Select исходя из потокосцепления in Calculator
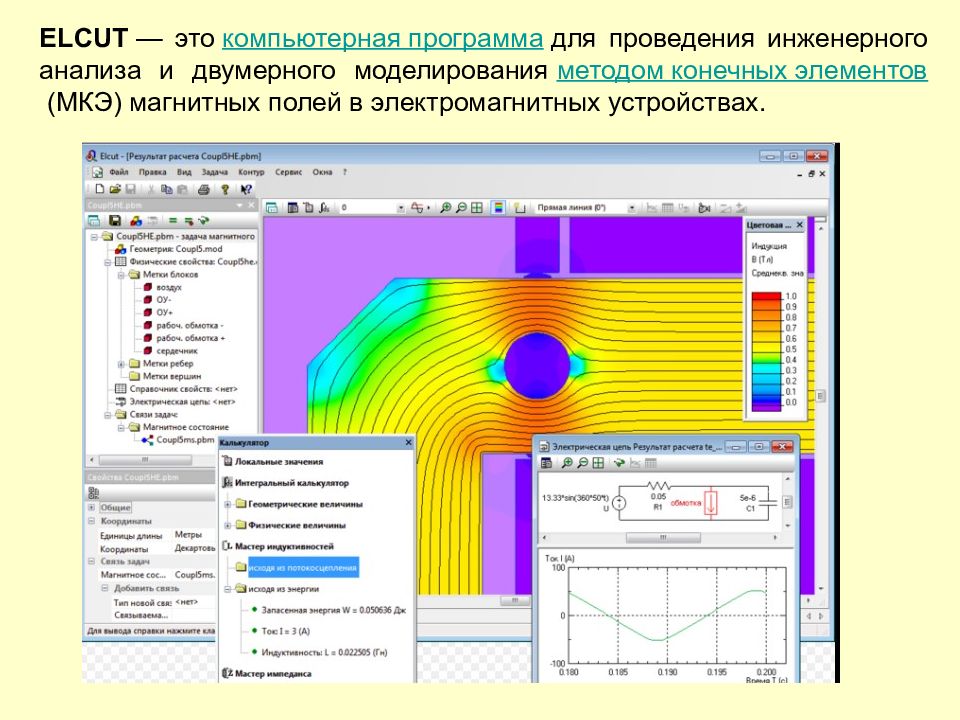The height and width of the screenshot is (720, 960). tap(302, 568)
